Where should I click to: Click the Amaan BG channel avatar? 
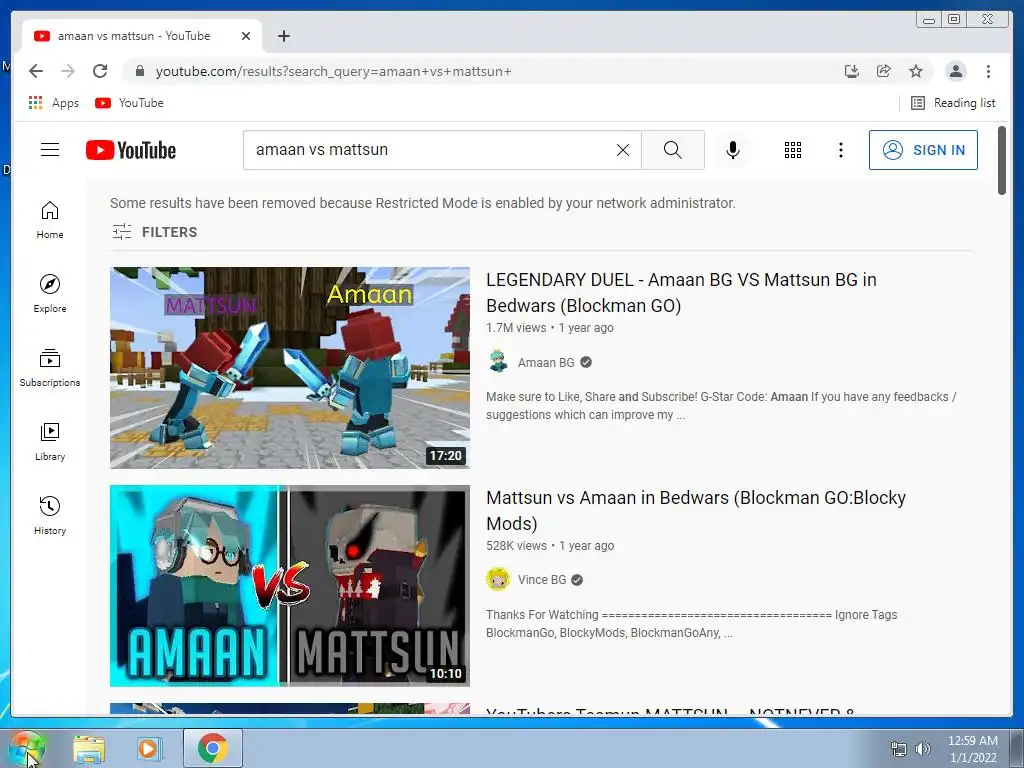pyautogui.click(x=498, y=362)
